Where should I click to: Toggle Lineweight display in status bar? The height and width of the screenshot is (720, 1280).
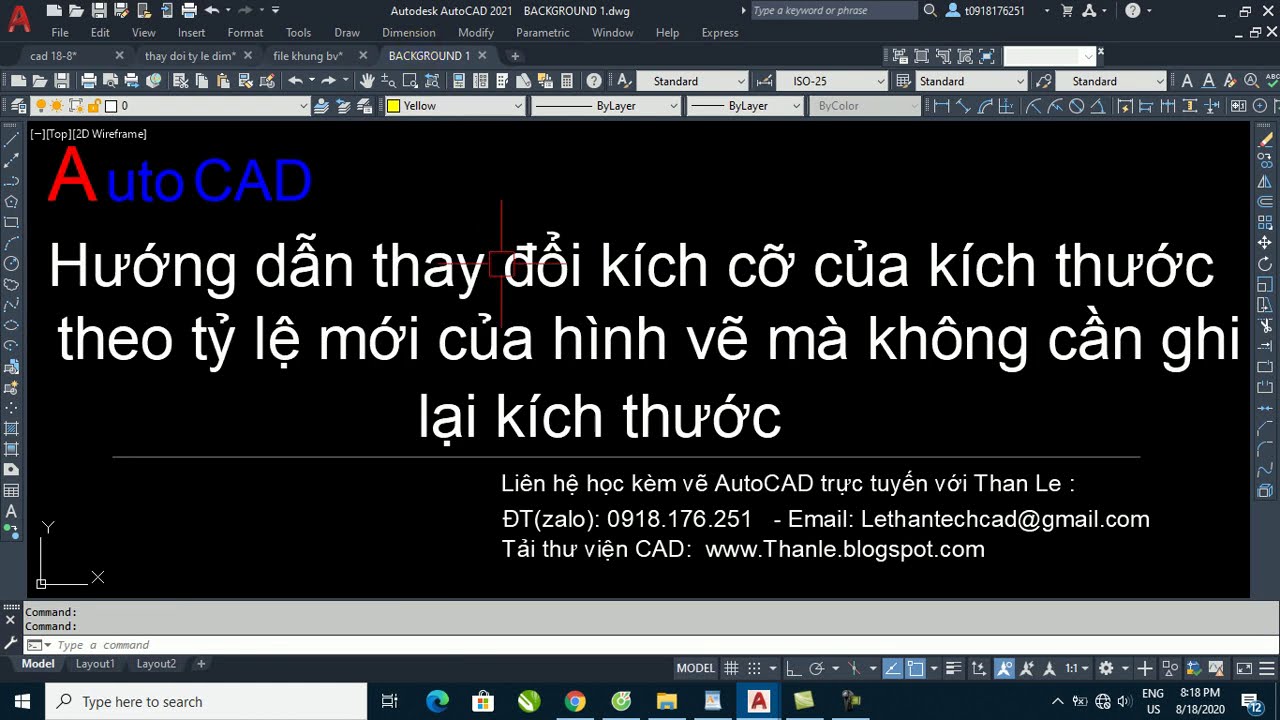[x=953, y=668]
